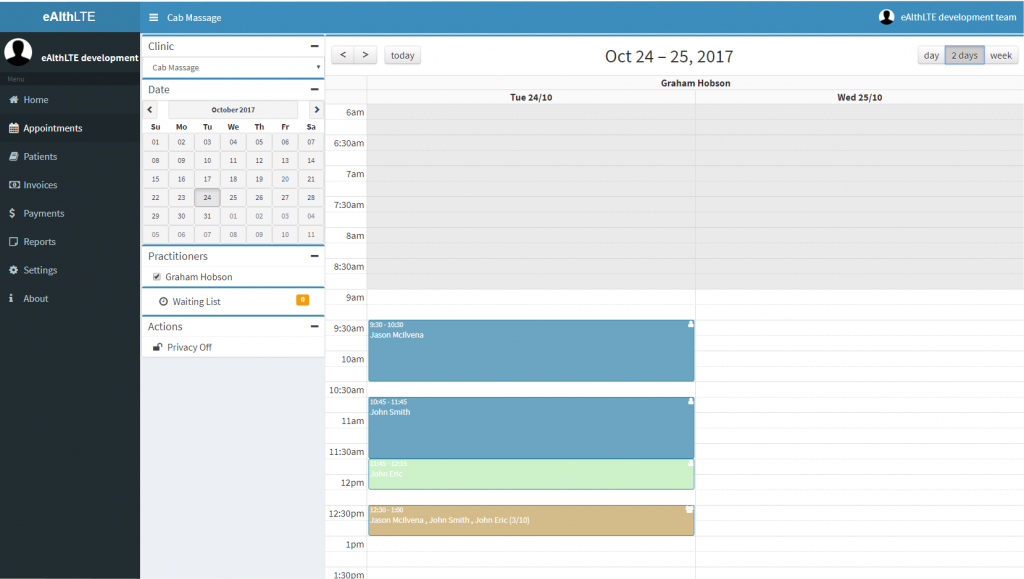1024x579 pixels.
Task: Click the sidebar profile avatar picture
Action: click(18, 52)
